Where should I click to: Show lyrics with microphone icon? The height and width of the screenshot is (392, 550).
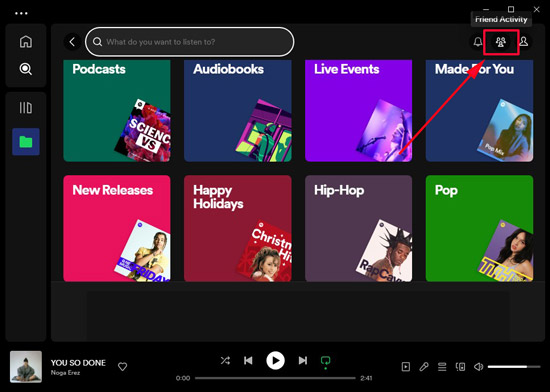pos(424,367)
